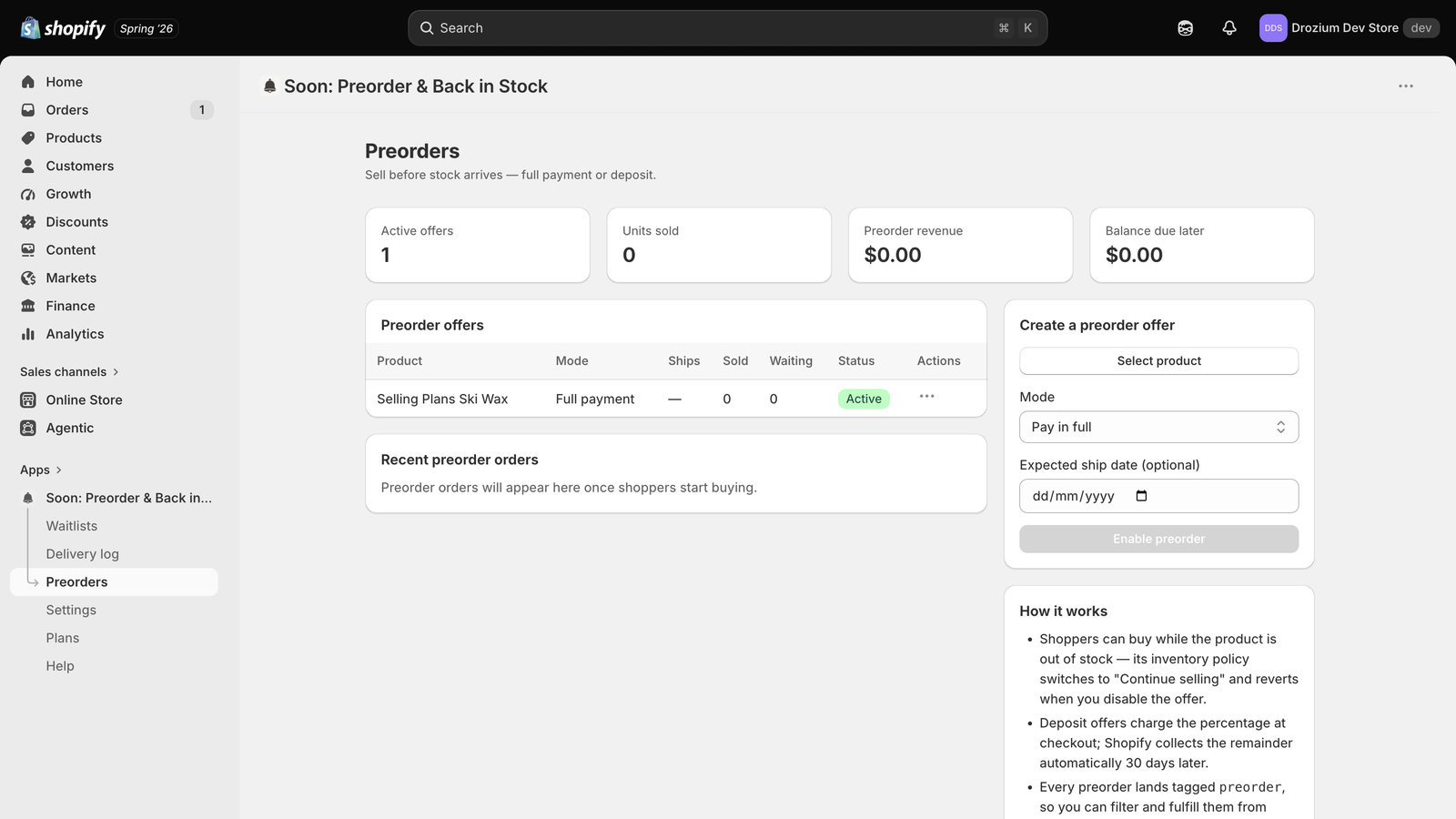Click the Enable preorder button
The width and height of the screenshot is (1456, 819).
(1158, 540)
